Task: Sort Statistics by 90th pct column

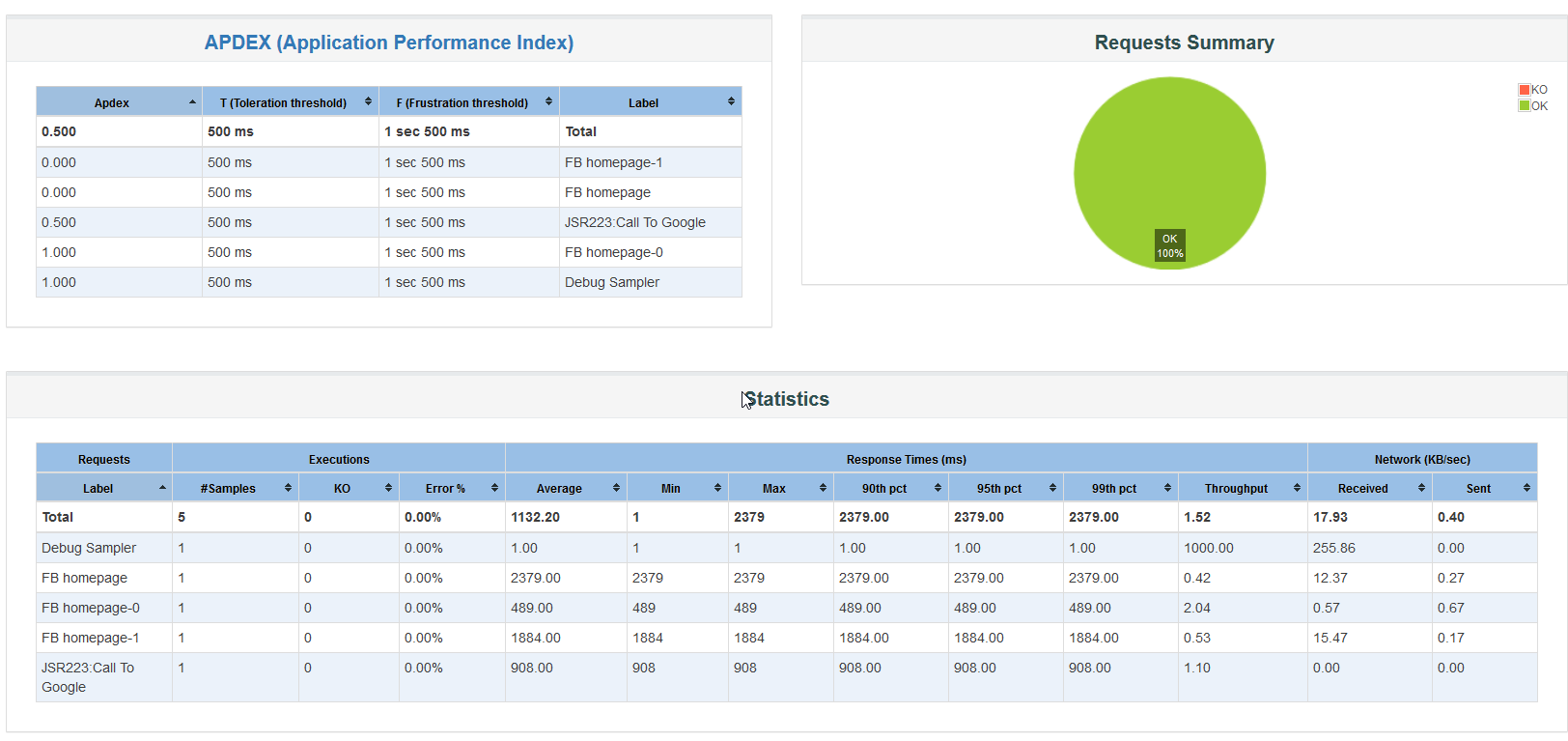Action: [891, 488]
